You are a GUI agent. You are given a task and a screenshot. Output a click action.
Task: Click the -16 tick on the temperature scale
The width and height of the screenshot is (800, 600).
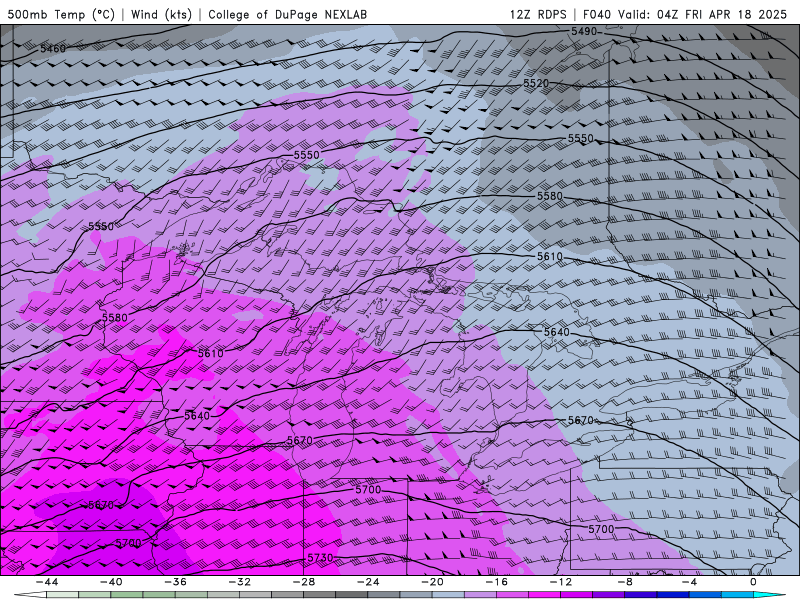(x=496, y=582)
